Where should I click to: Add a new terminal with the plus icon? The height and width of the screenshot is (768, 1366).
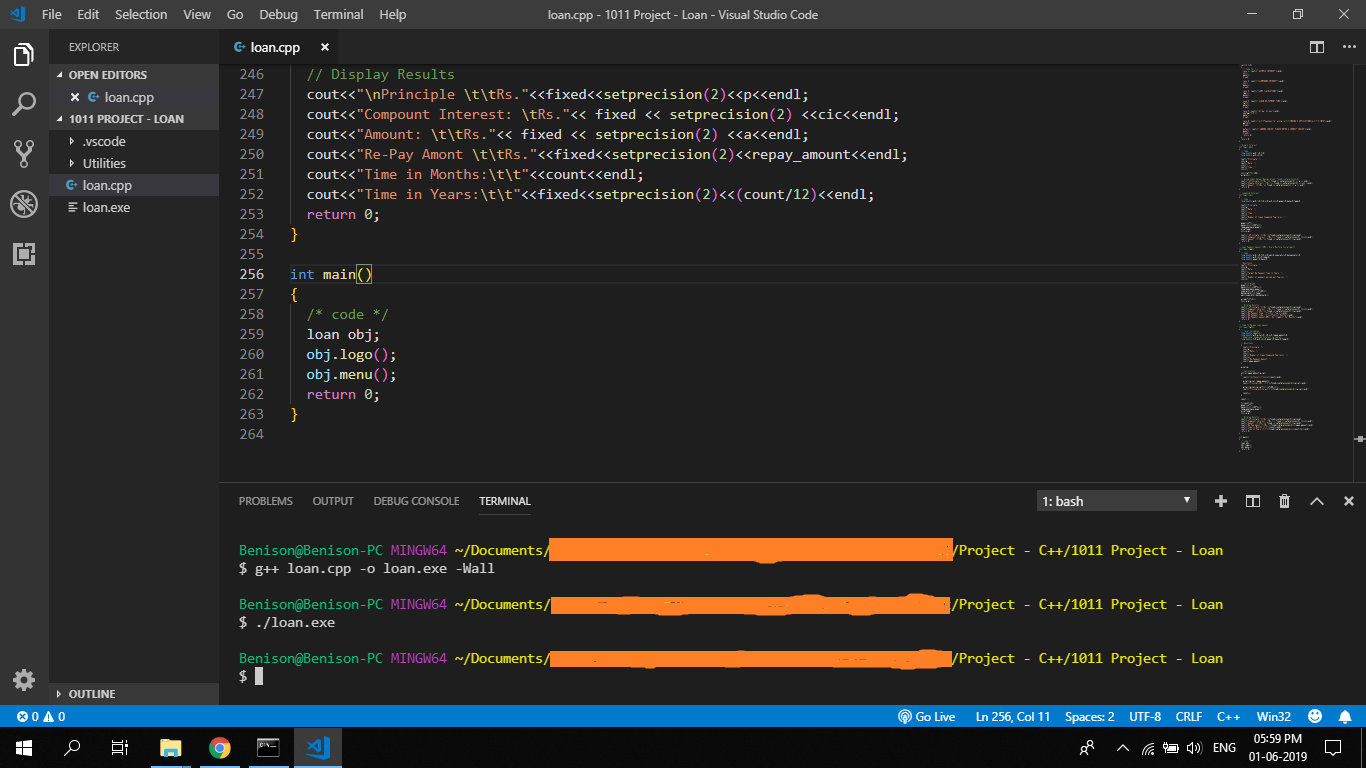pos(1220,500)
